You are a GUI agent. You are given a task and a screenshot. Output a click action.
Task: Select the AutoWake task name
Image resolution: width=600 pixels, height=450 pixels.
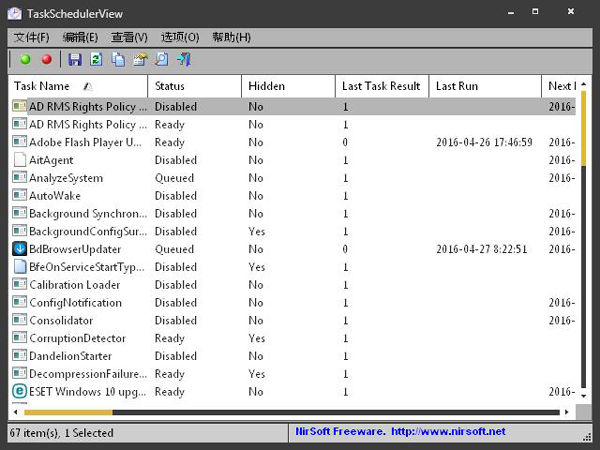pos(55,196)
